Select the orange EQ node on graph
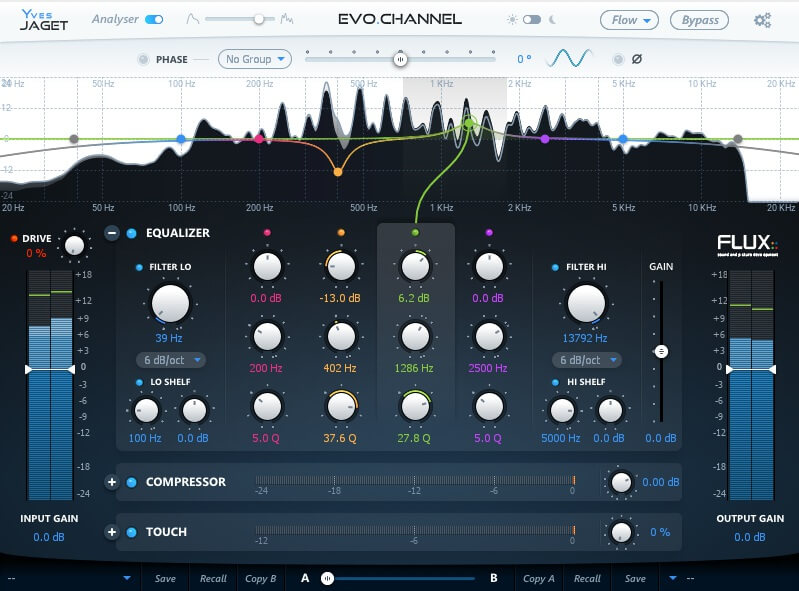Image resolution: width=799 pixels, height=591 pixels. pyautogui.click(x=337, y=172)
